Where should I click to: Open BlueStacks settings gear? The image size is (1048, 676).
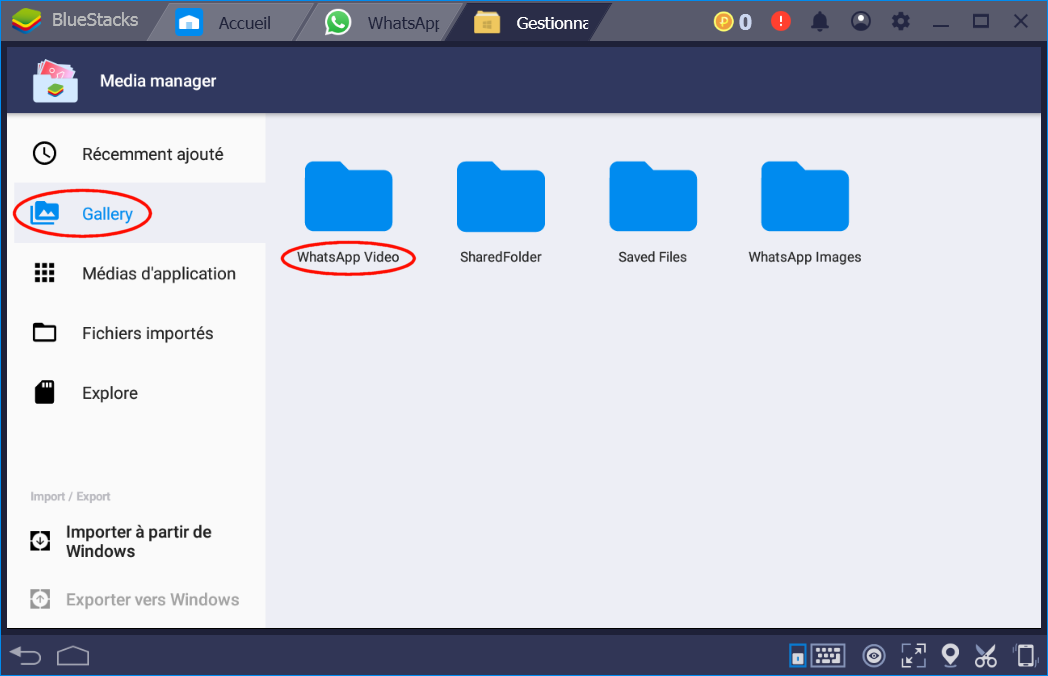click(901, 21)
